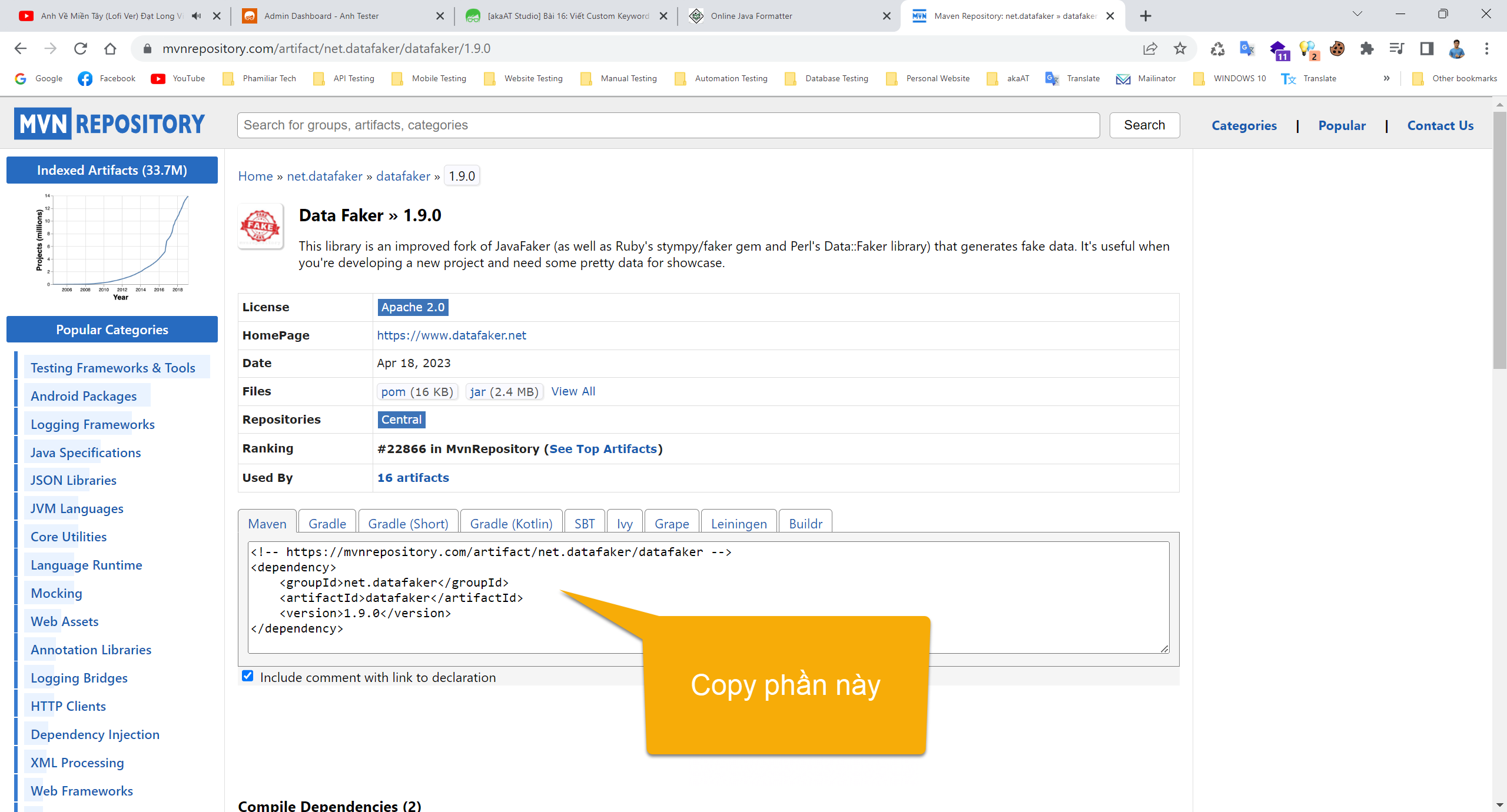
Task: Click the net.datafaker breadcrumb link
Action: pyautogui.click(x=324, y=176)
